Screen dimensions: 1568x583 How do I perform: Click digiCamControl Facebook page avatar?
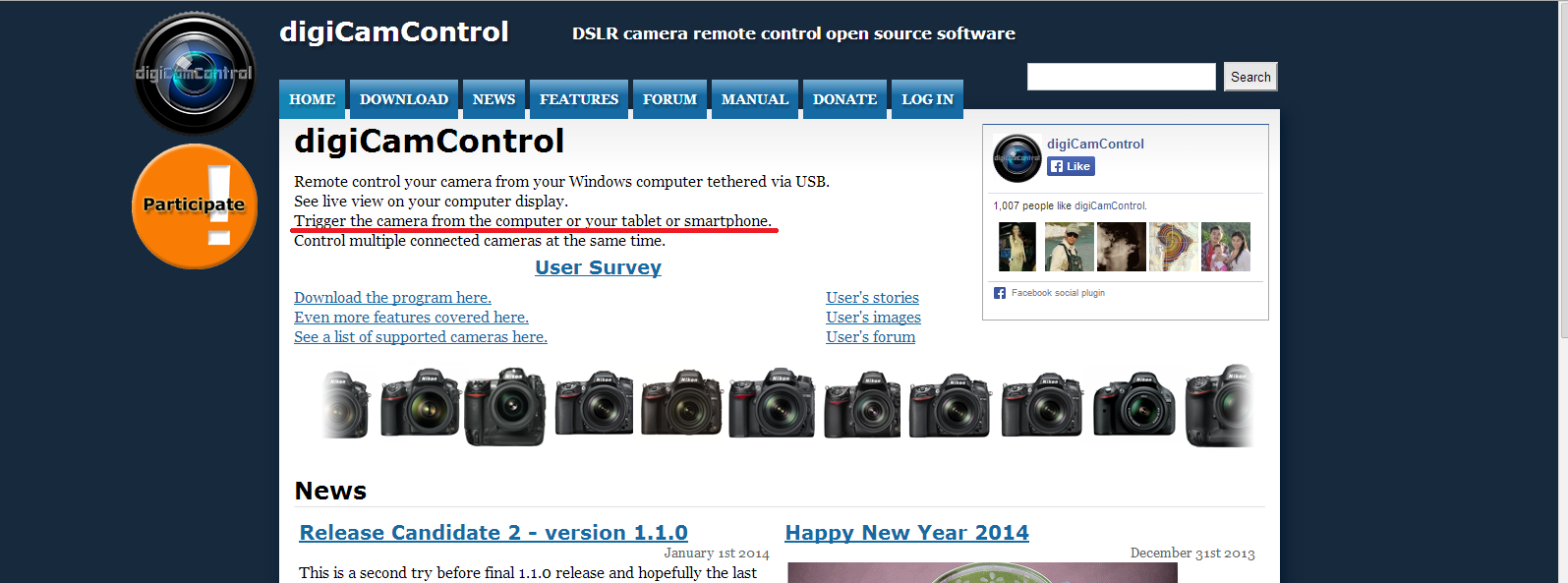1016,157
